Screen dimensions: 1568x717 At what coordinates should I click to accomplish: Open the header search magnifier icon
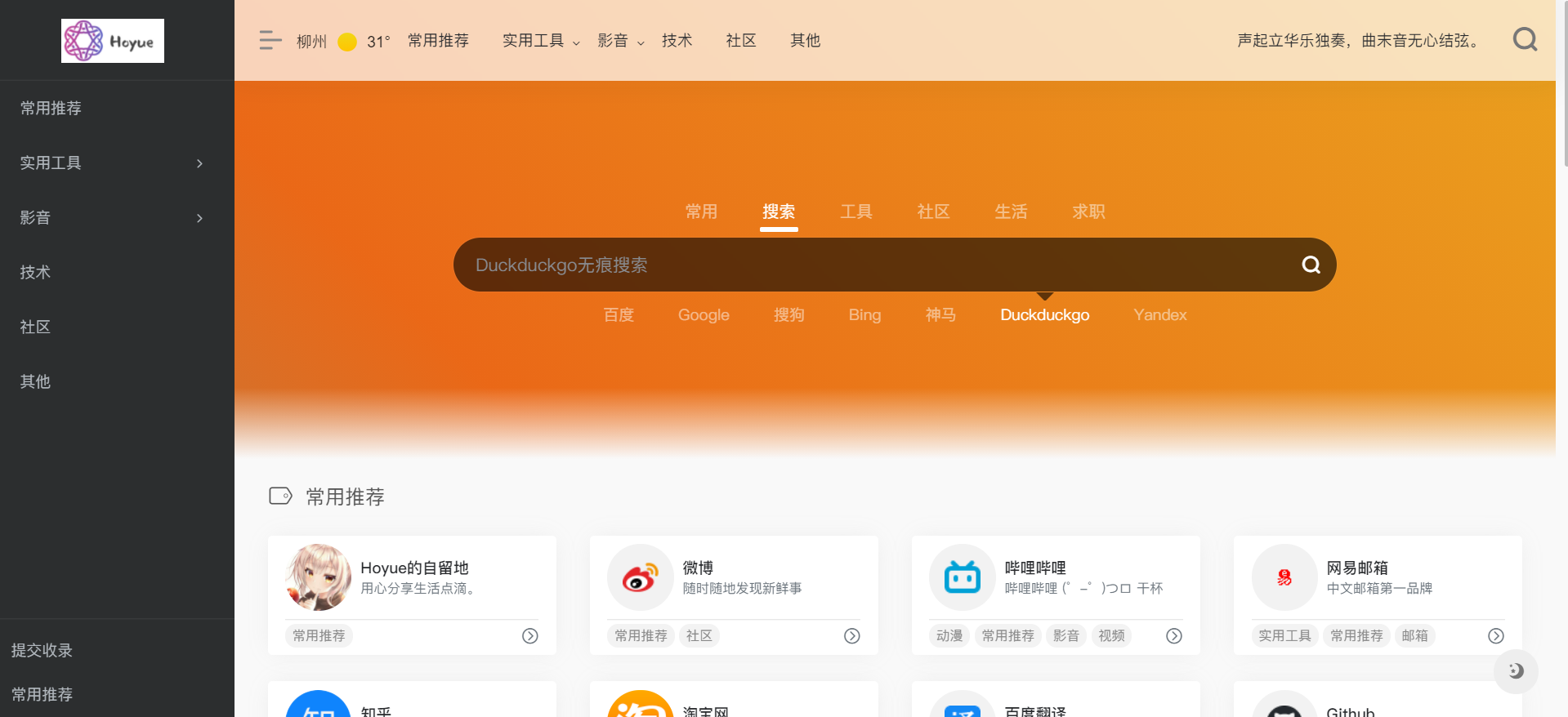pos(1525,39)
